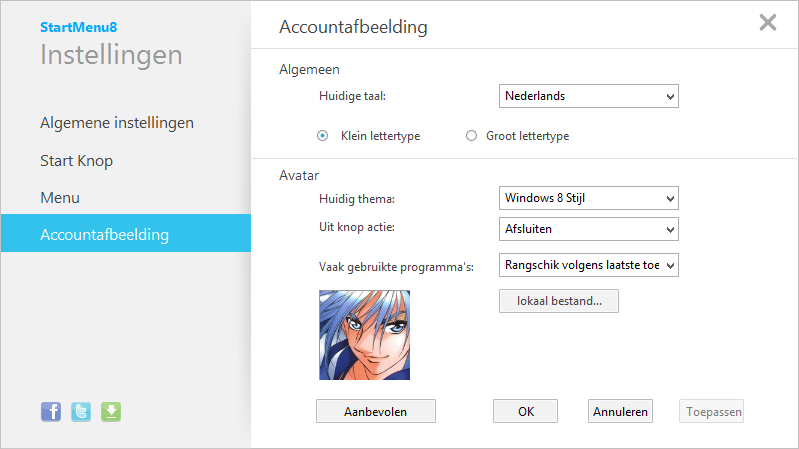Image resolution: width=799 pixels, height=449 pixels.
Task: Open the Huidige taal dropdown
Action: point(588,96)
